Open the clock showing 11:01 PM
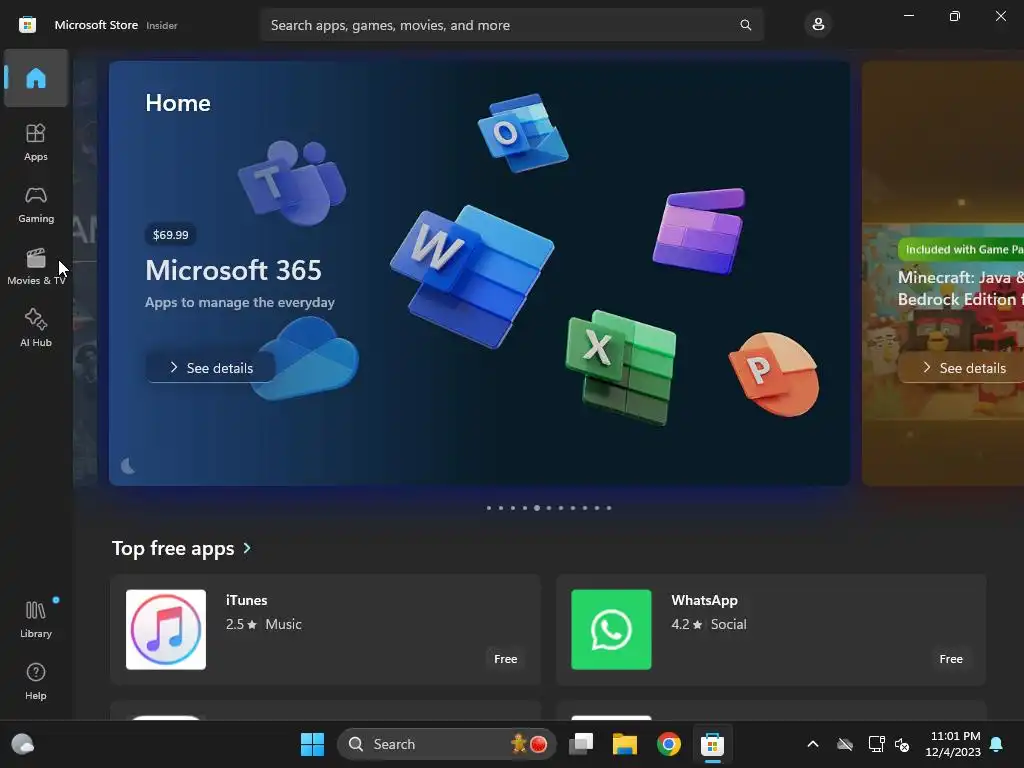1024x768 pixels. coord(953,744)
